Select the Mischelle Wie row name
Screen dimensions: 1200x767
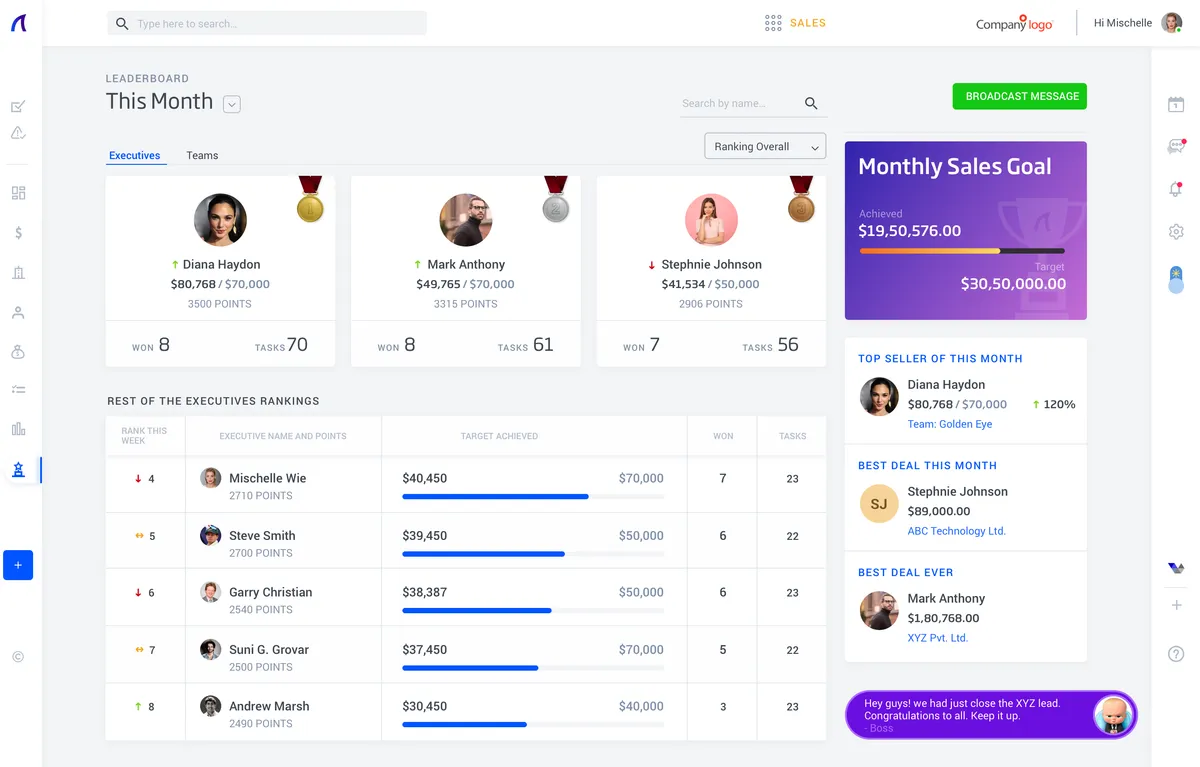[268, 478]
